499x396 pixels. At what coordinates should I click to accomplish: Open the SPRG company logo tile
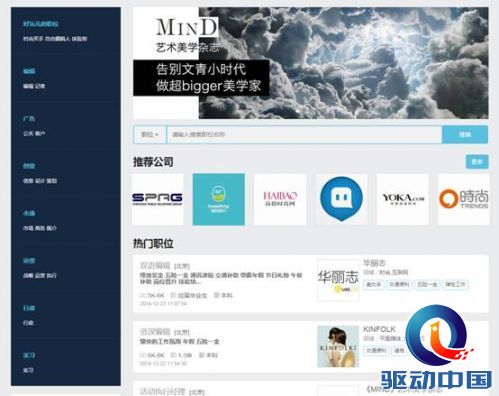(158, 199)
